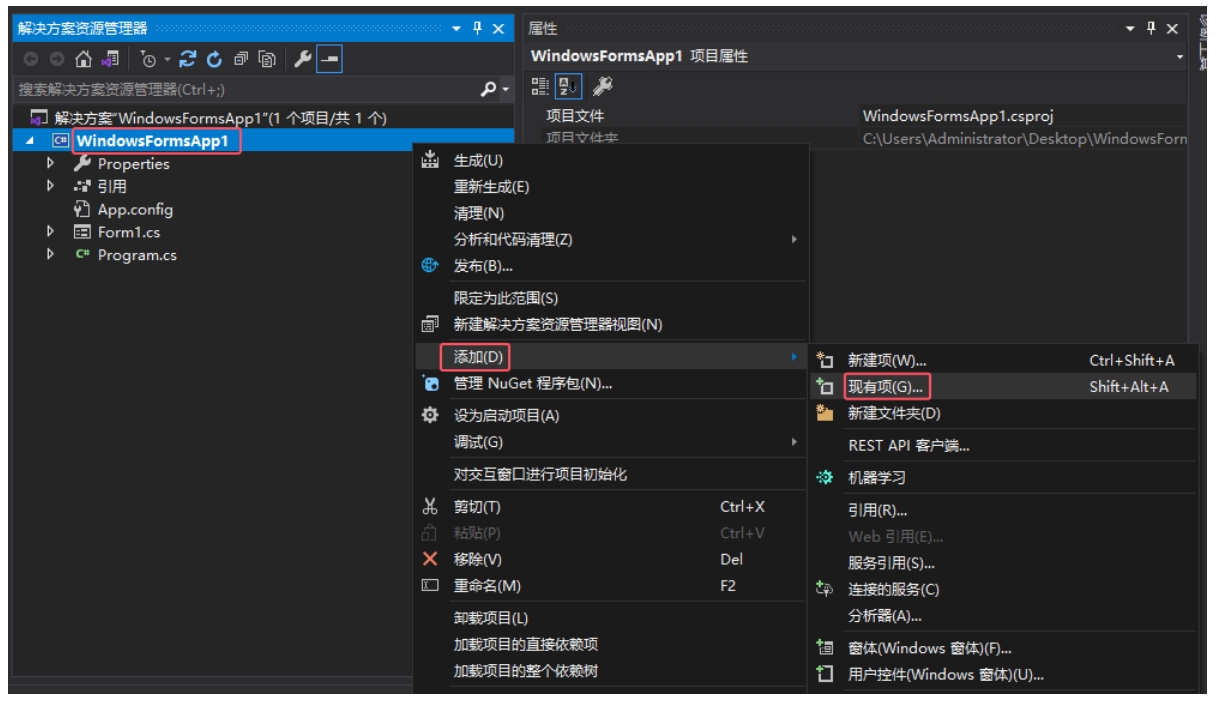Screen dimensions: 1215x702
Task: Open the 调试(G) submenu
Action: click(611, 442)
